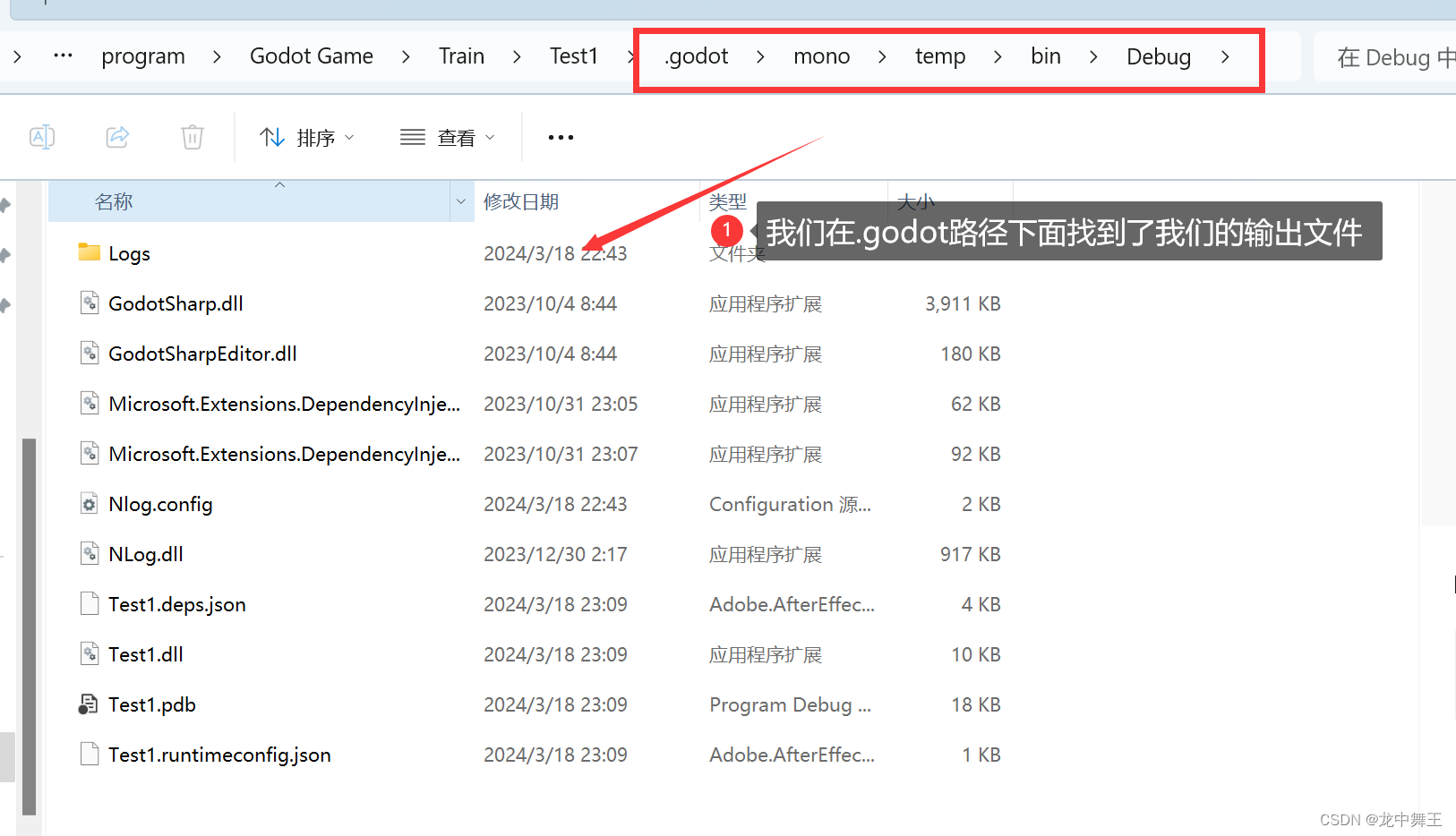Screen dimensions: 1456x836
Task: Go to the Train breadcrumb folder
Action: (461, 55)
